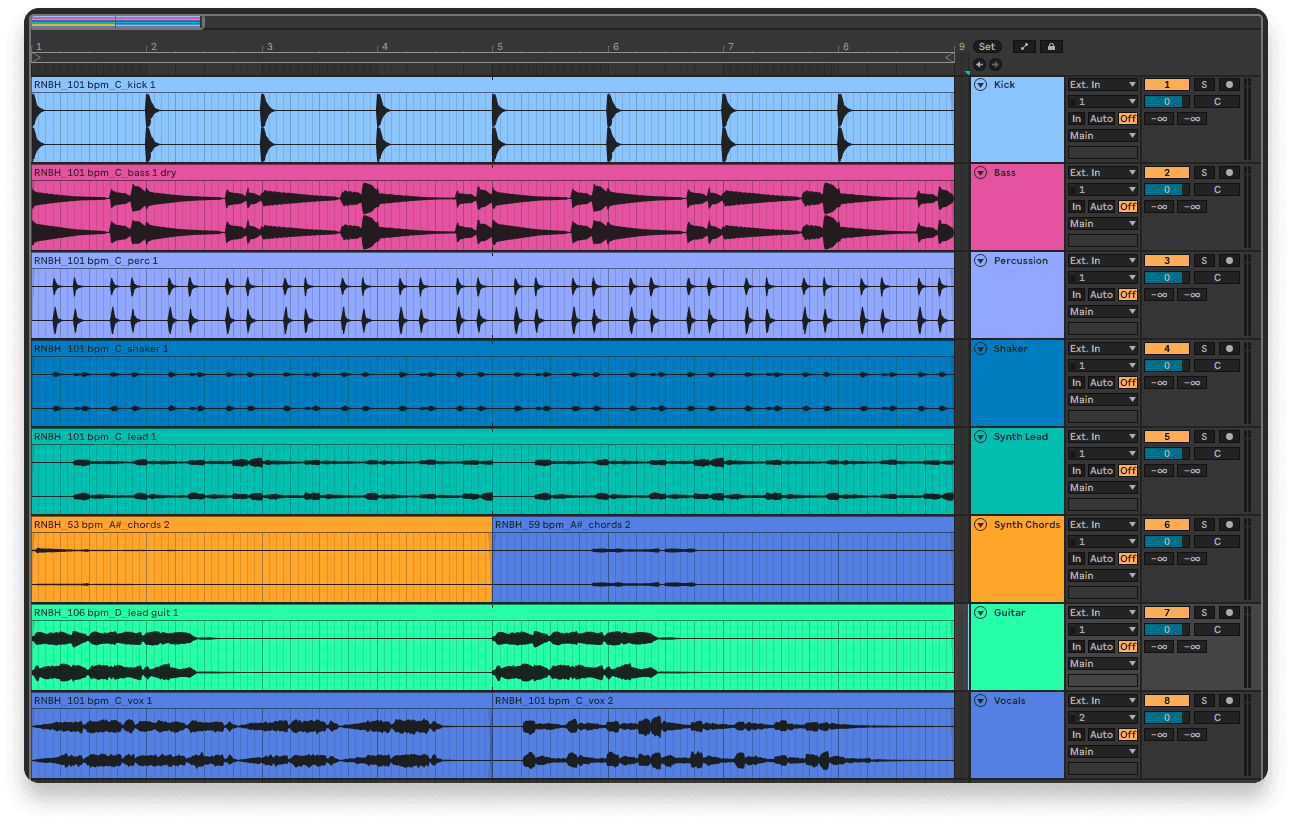The image size is (1292, 823).
Task: Click the next locator arrow icon
Action: (993, 64)
